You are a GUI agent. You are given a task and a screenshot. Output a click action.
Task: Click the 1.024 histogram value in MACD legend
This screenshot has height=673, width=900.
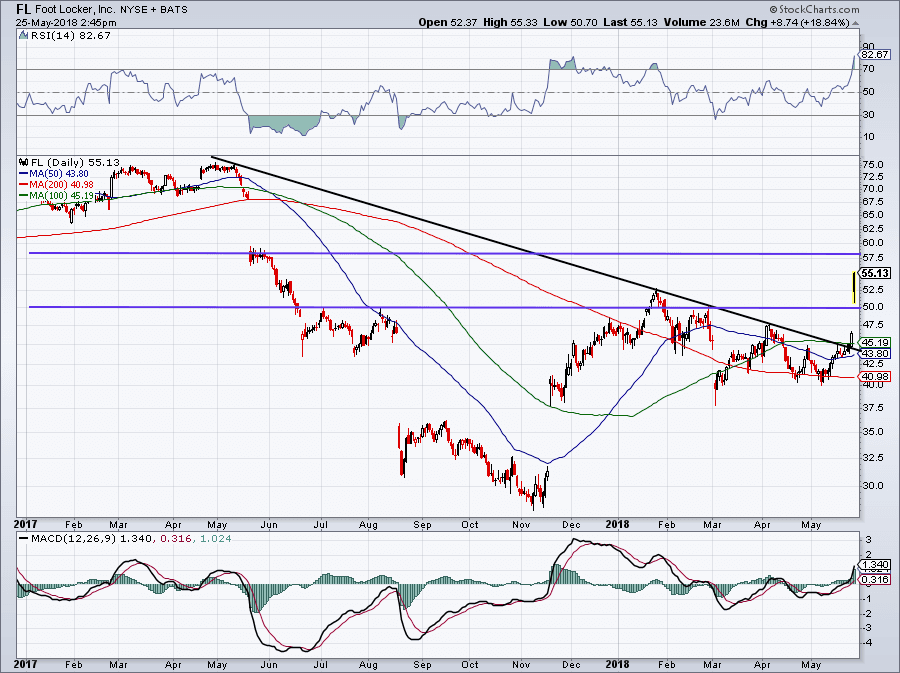coord(216,539)
